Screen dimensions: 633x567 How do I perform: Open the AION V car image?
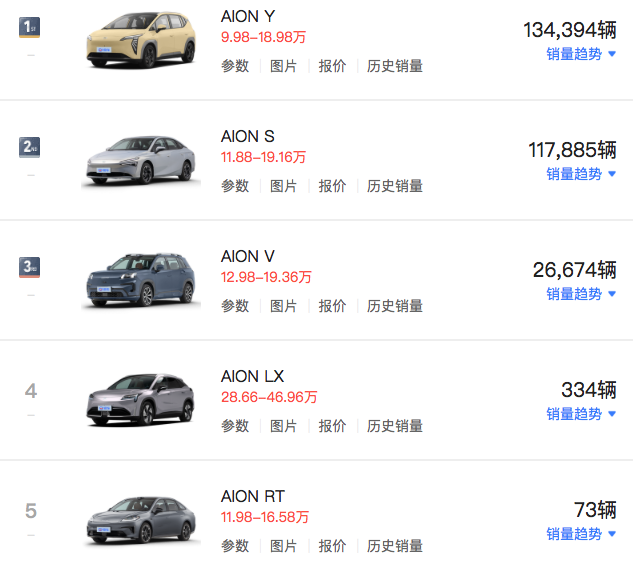click(x=141, y=280)
